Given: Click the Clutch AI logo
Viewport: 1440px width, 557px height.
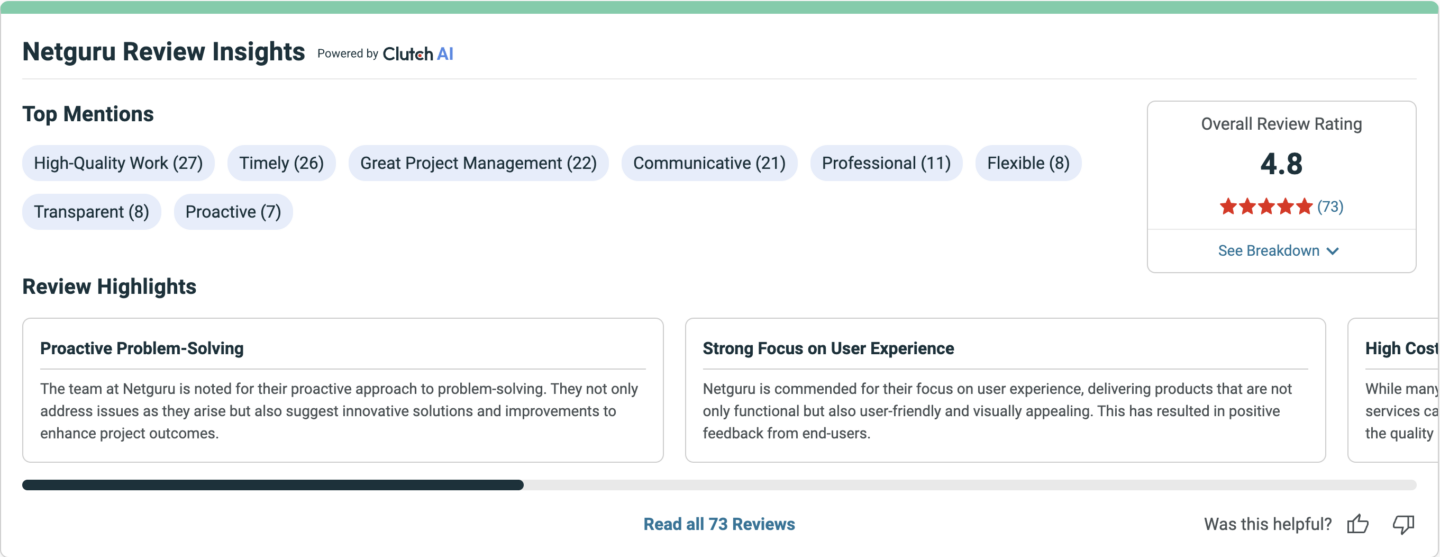Looking at the screenshot, I should click(418, 54).
